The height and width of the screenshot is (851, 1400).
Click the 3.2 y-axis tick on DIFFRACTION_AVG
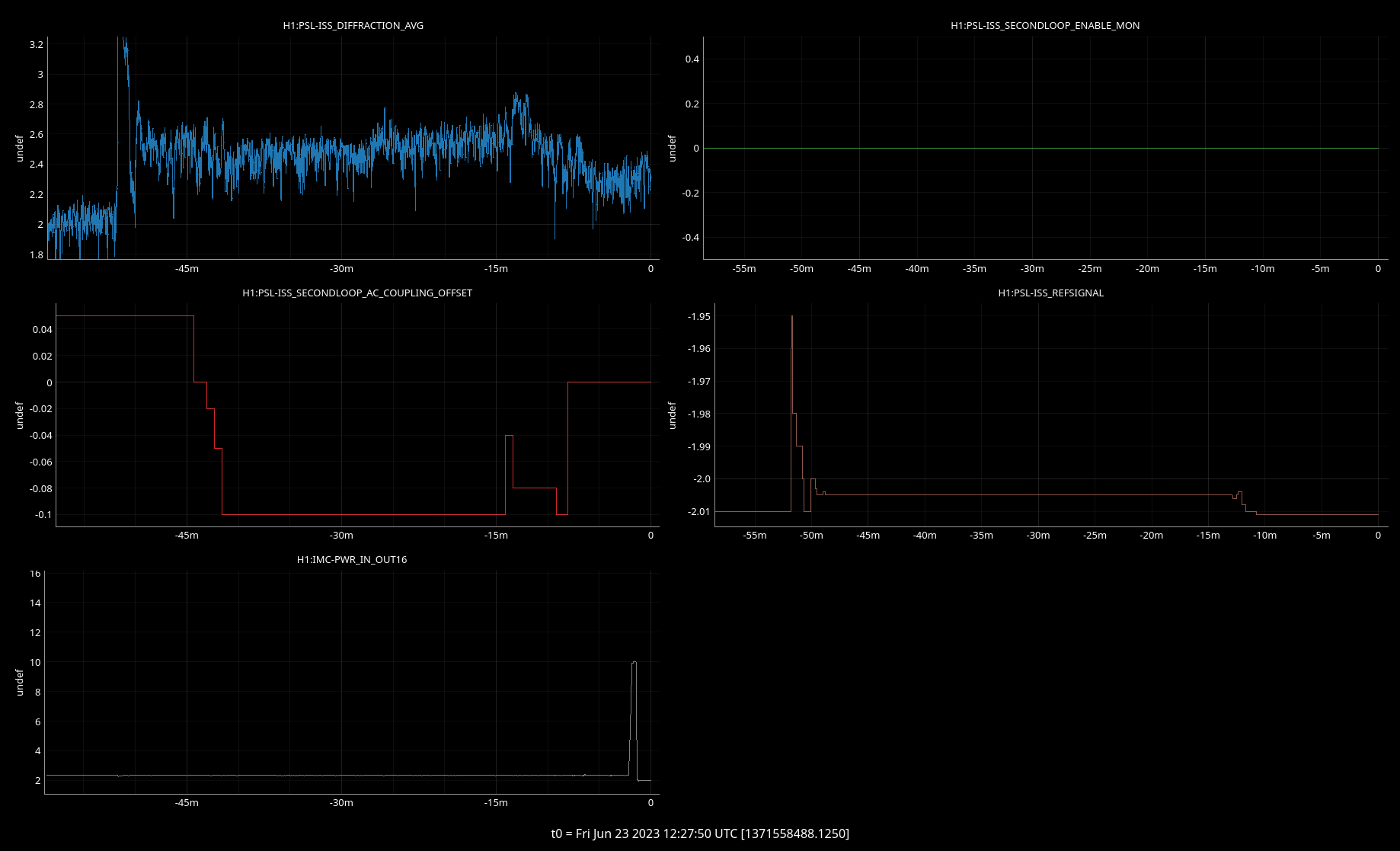pyautogui.click(x=37, y=45)
